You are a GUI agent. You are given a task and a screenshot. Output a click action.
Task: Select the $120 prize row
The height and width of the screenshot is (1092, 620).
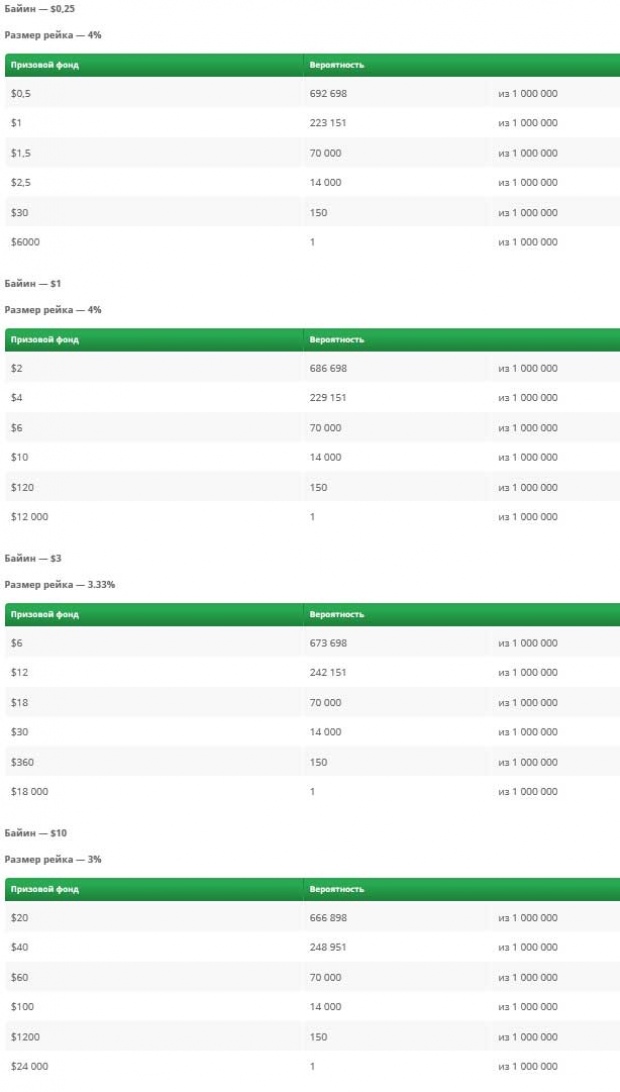click(312, 488)
